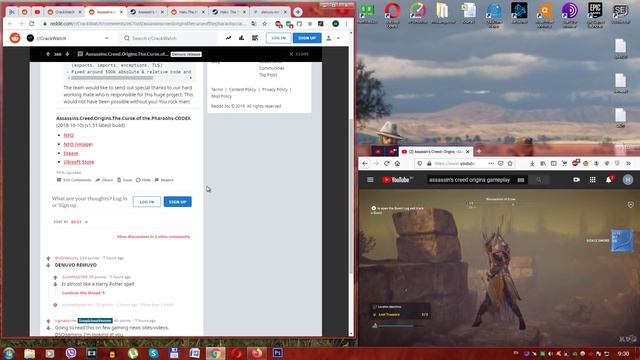This screenshot has height=360, width=640.
Task: Click Continue this thread link
Action: click(83, 293)
